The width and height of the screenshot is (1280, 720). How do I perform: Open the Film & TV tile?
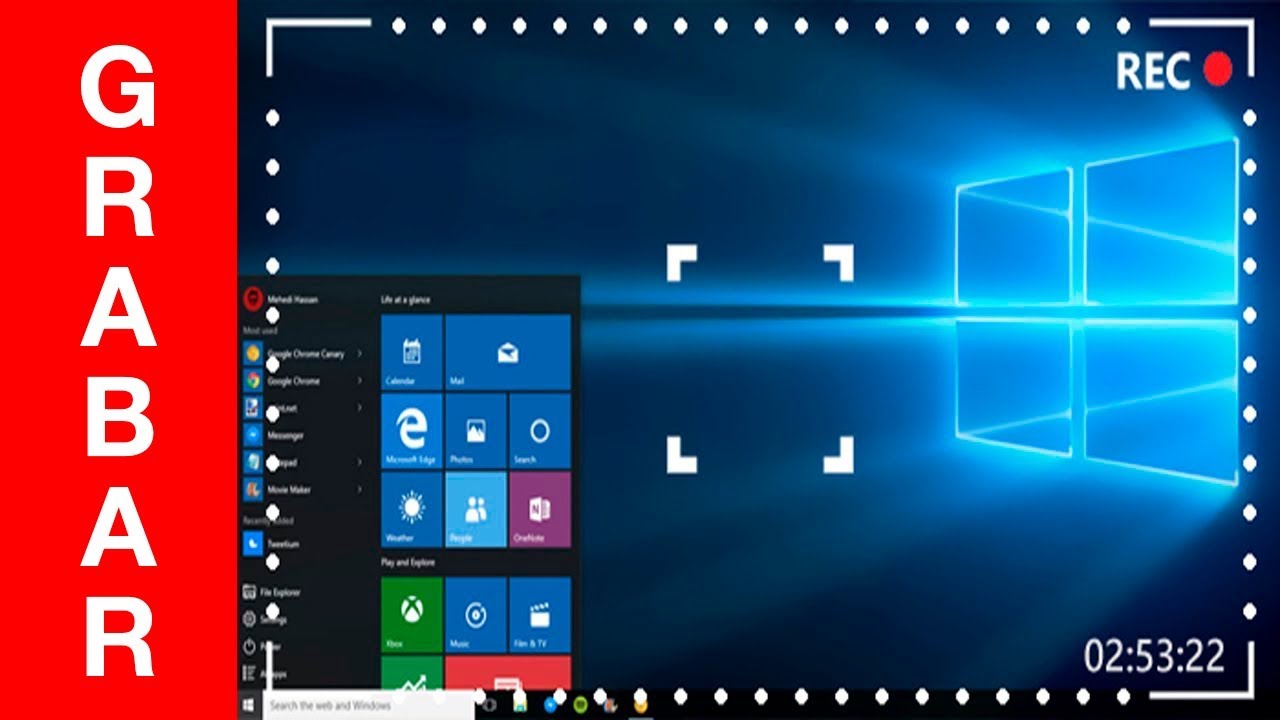(x=540, y=615)
